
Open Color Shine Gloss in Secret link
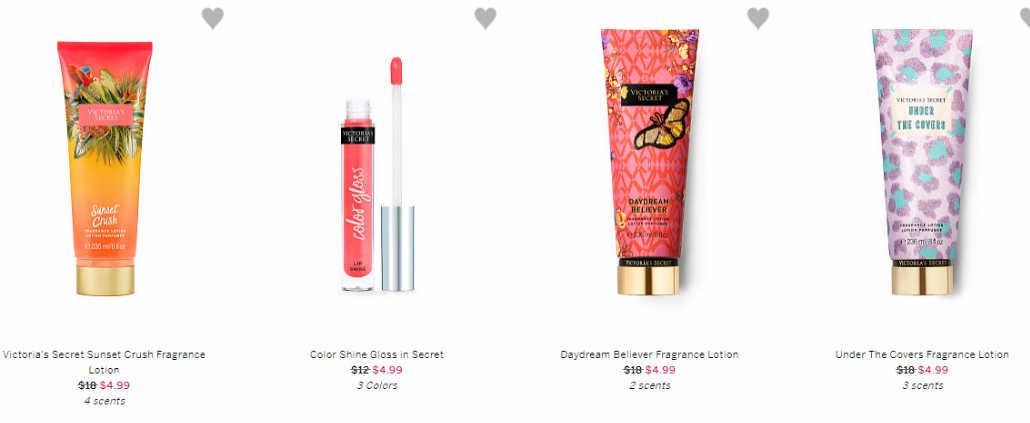tap(377, 354)
